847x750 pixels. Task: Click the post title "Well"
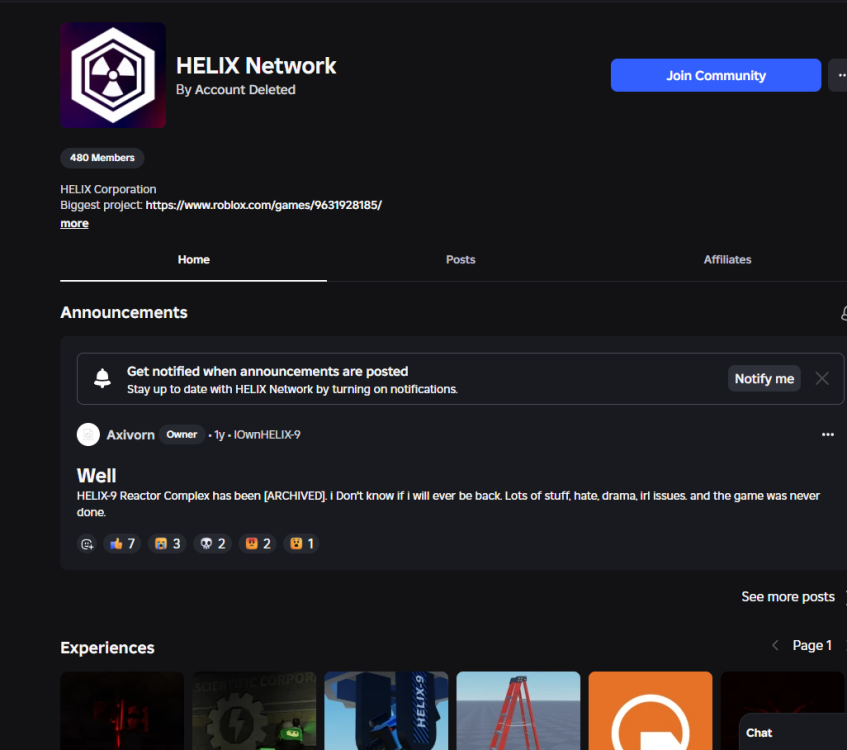97,476
